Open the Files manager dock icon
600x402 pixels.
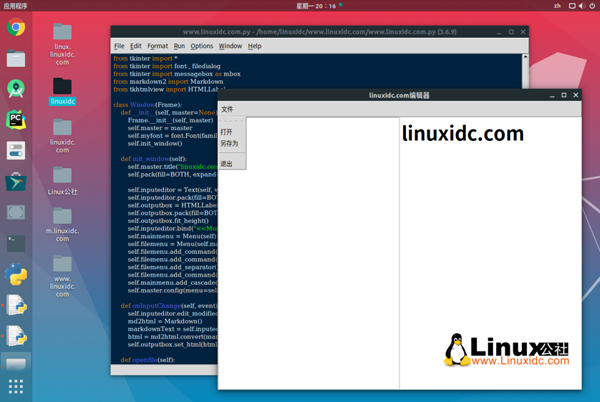[16, 59]
